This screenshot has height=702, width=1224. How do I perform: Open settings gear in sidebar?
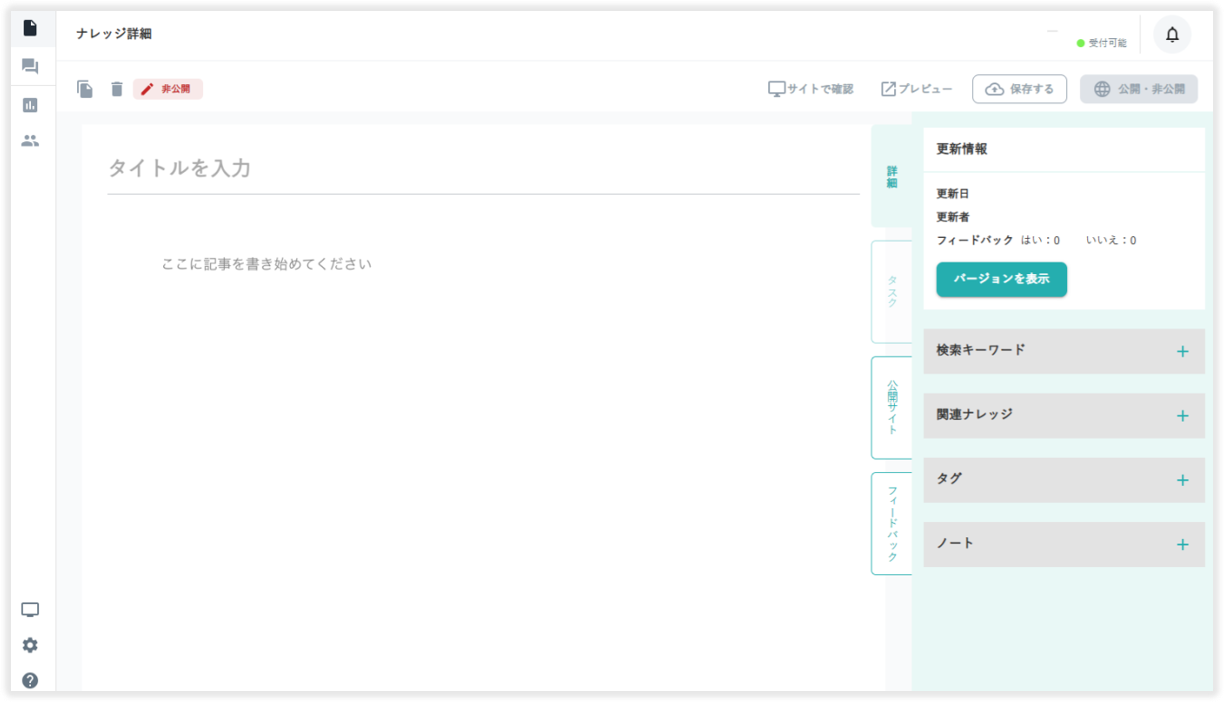pos(30,645)
